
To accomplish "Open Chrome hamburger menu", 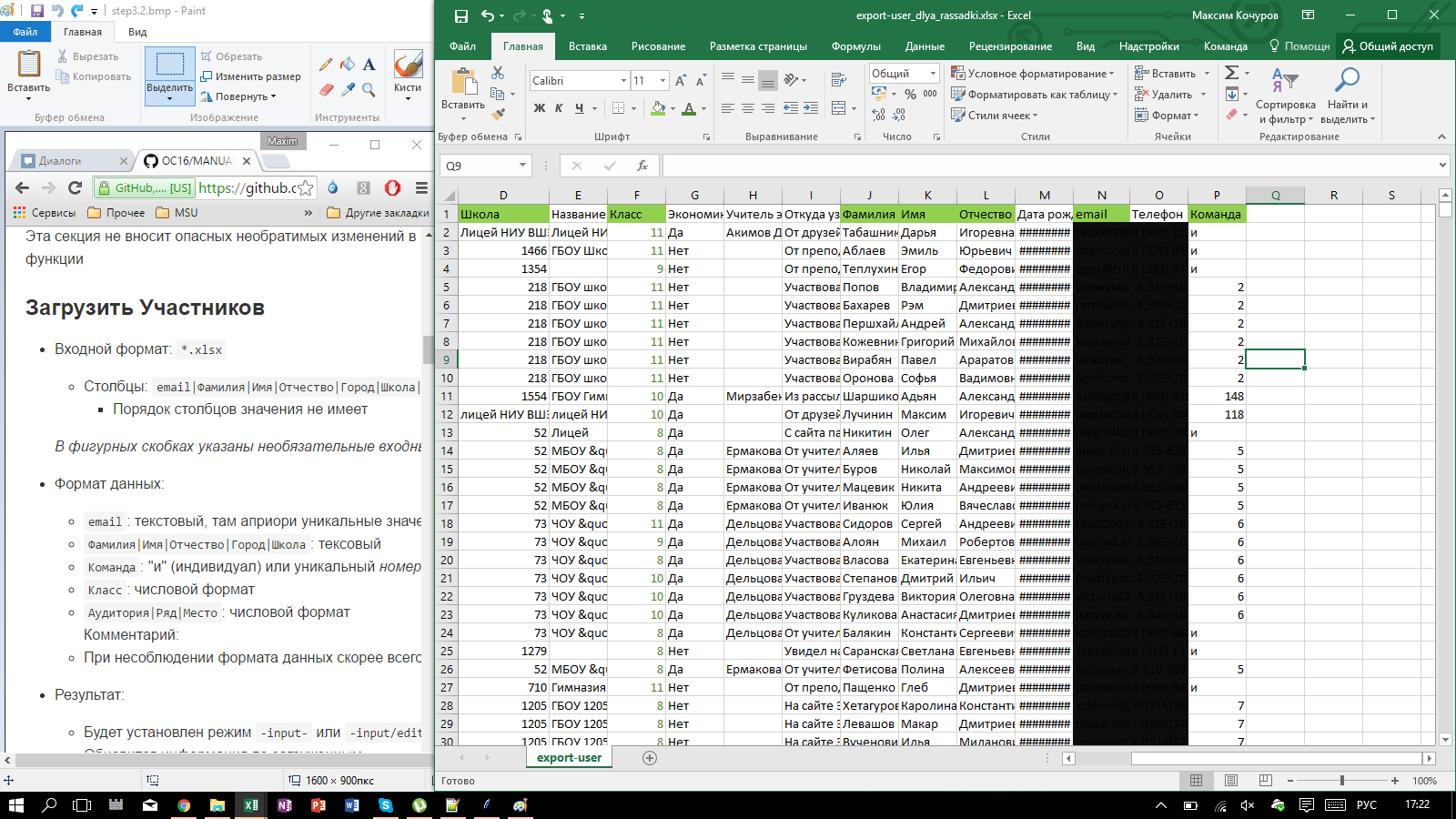I will 421,187.
